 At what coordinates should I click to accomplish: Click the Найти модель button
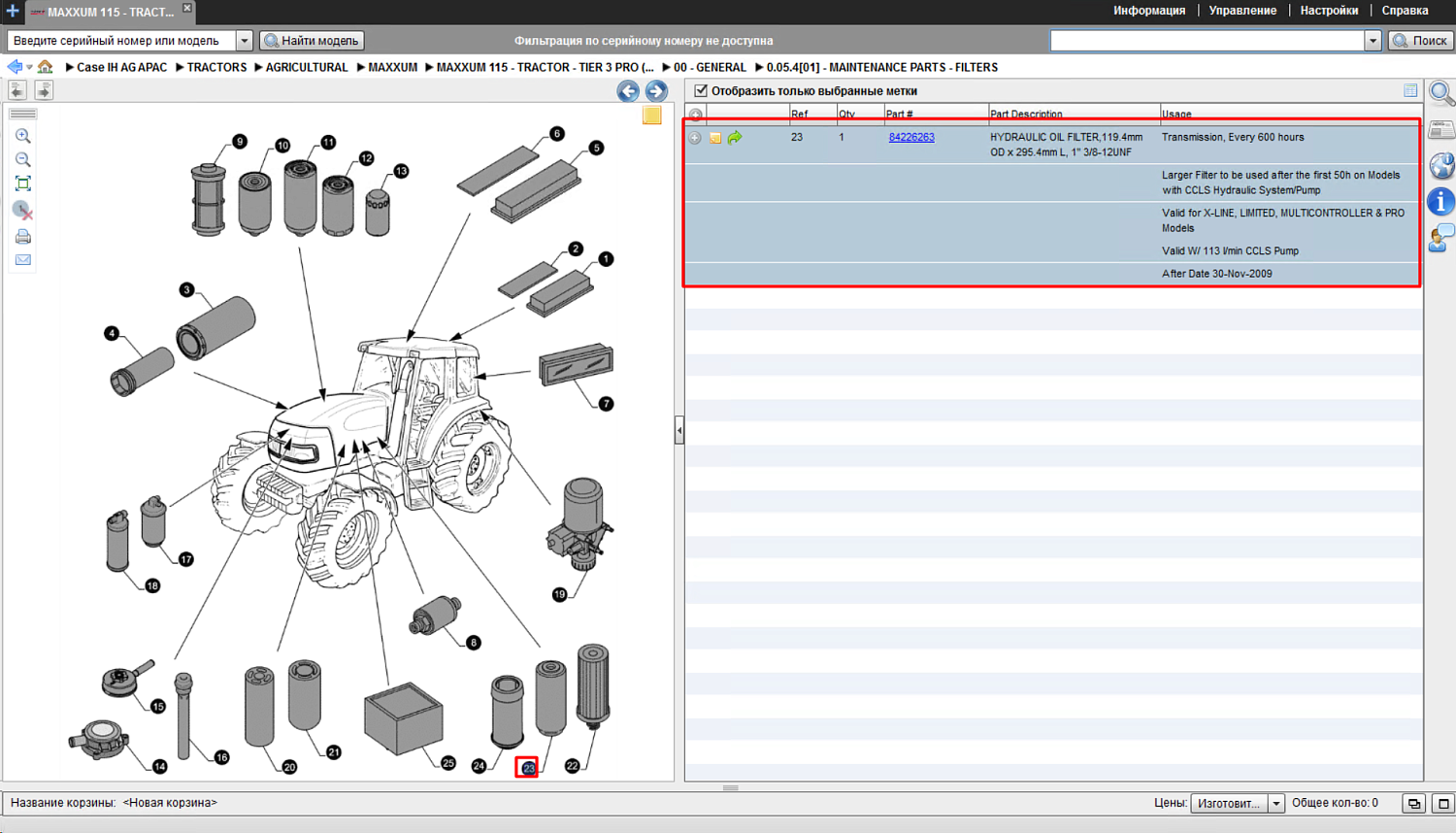point(312,41)
